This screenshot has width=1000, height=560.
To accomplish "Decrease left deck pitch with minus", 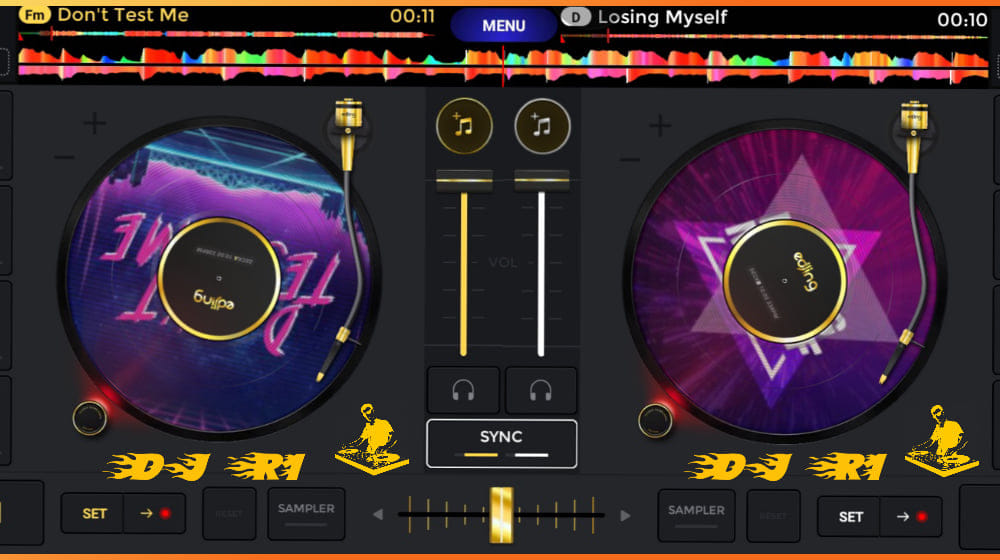I will [x=64, y=157].
